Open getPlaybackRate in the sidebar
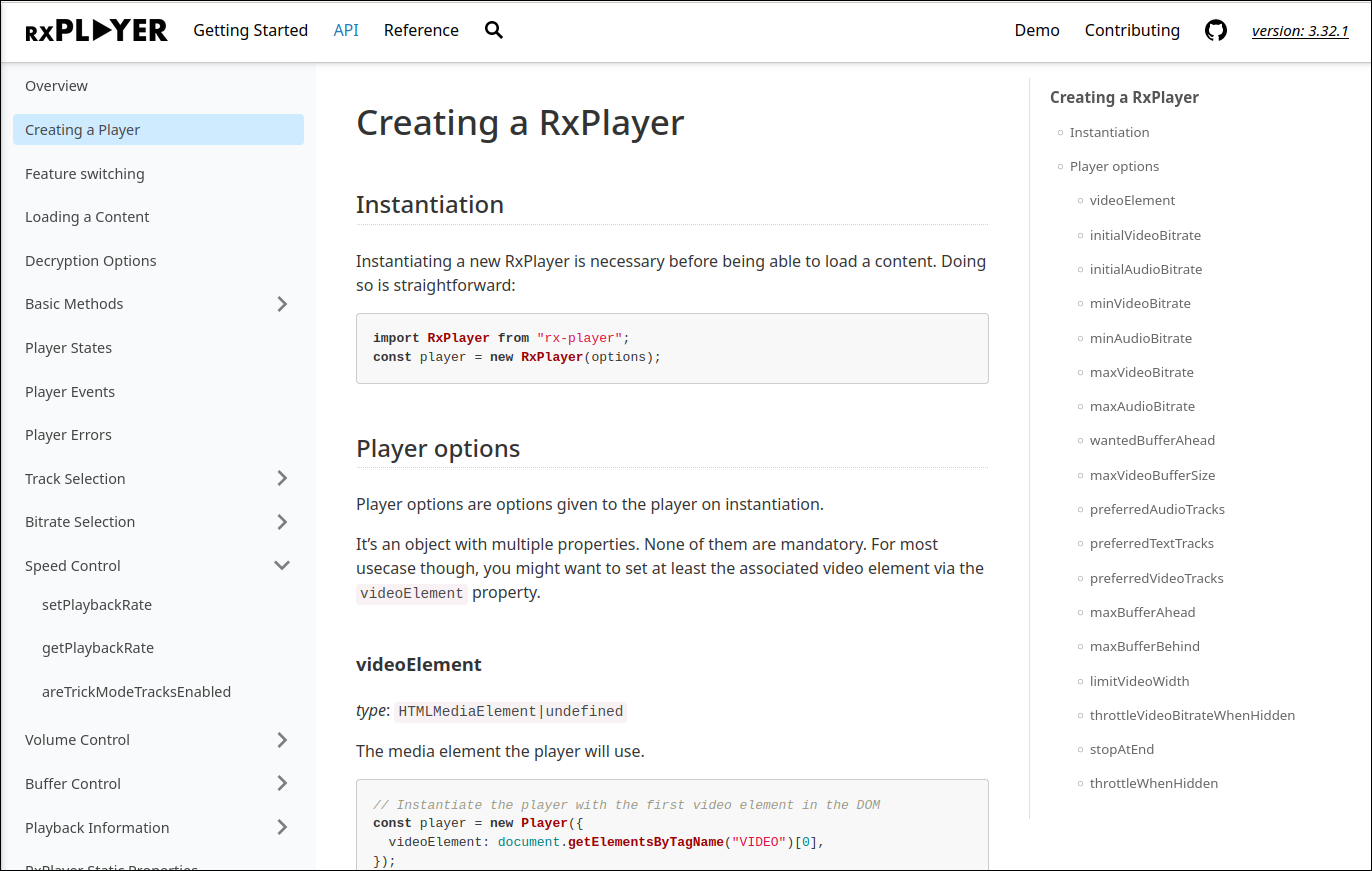1372x871 pixels. [x=98, y=648]
